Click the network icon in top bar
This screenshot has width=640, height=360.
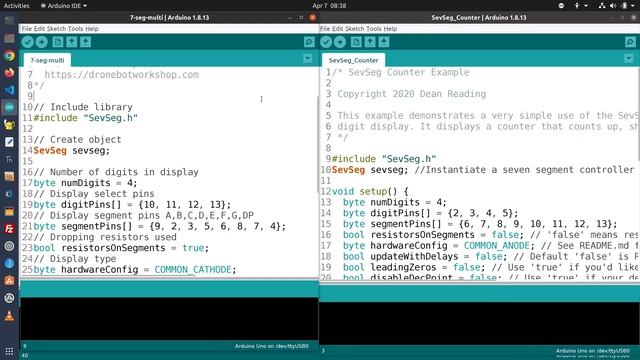(602, 6)
